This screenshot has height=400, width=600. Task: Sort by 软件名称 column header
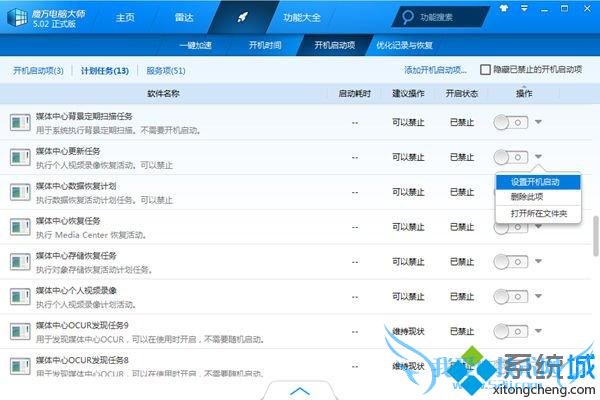pyautogui.click(x=163, y=94)
